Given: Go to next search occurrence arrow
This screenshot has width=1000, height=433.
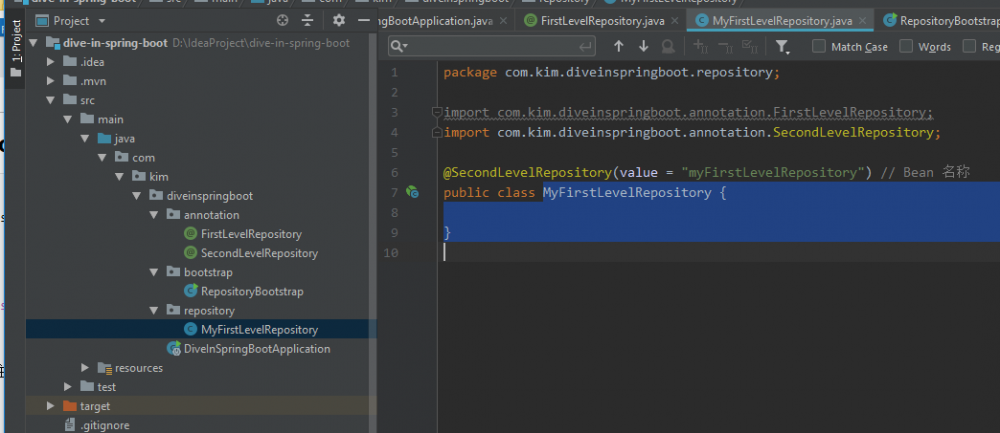Looking at the screenshot, I should click(643, 46).
